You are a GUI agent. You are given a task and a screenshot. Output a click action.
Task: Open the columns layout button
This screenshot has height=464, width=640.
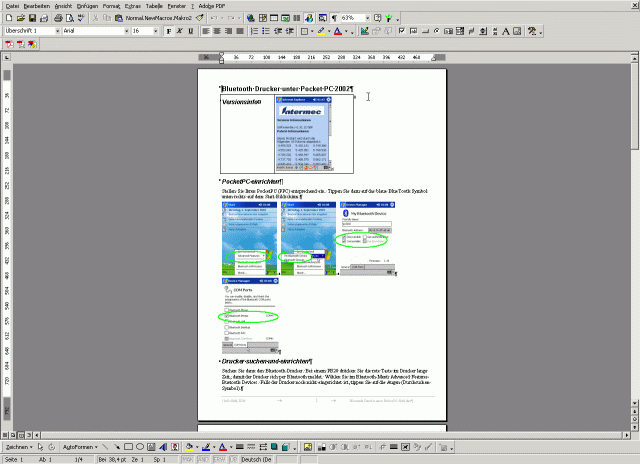[297, 18]
